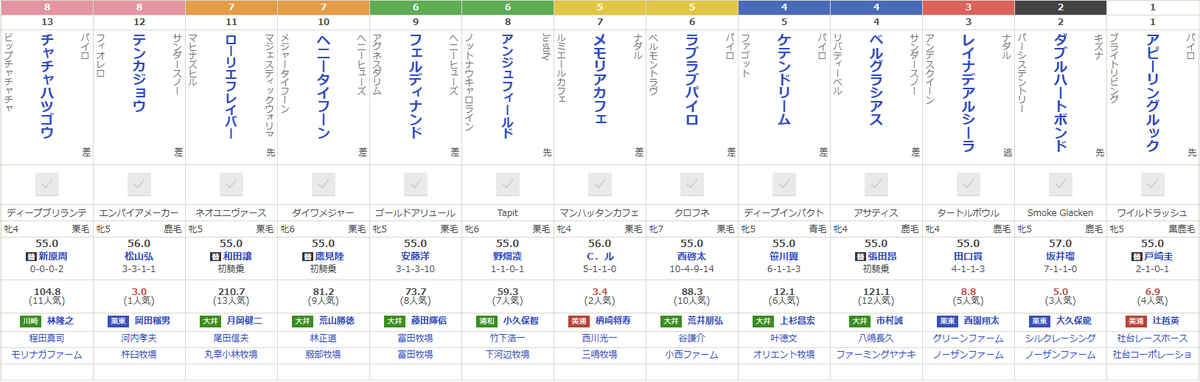The height and width of the screenshot is (382, 1200).
Task: Click sire name マンハッタンカフェ
Action: pyautogui.click(x=599, y=212)
